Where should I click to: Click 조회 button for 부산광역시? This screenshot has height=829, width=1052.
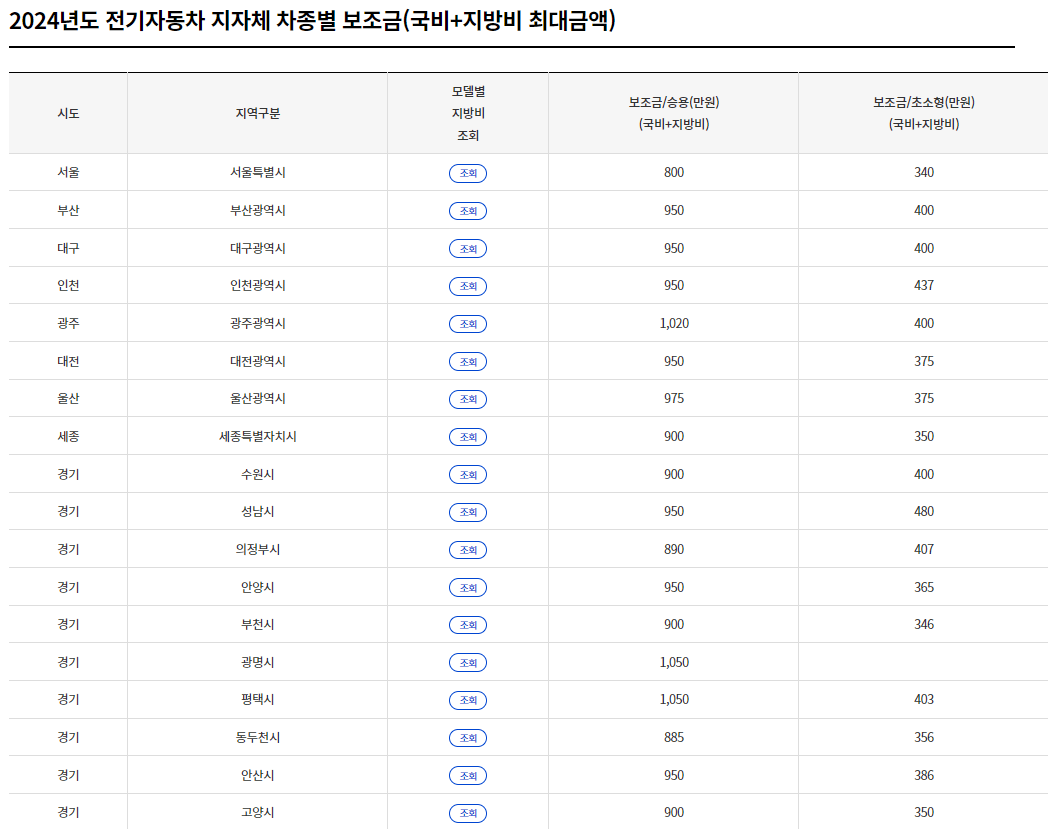467,210
